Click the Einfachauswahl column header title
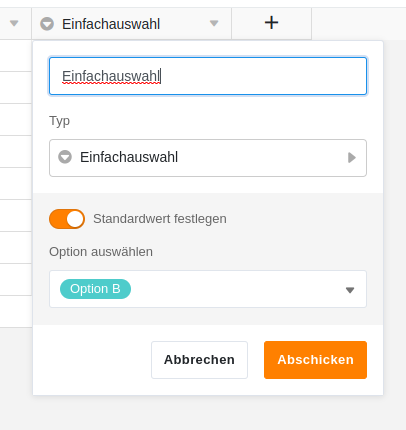406x430 pixels. click(111, 24)
